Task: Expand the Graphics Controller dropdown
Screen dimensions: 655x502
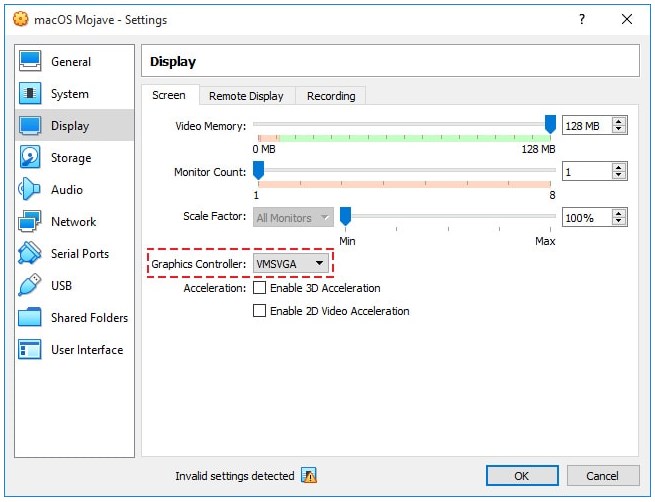Action: pos(291,263)
